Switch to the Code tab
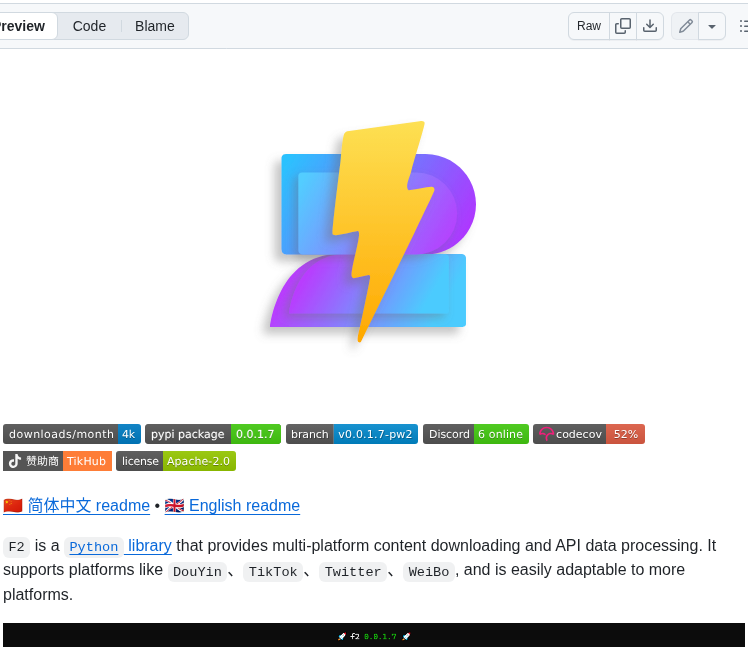 (x=89, y=26)
